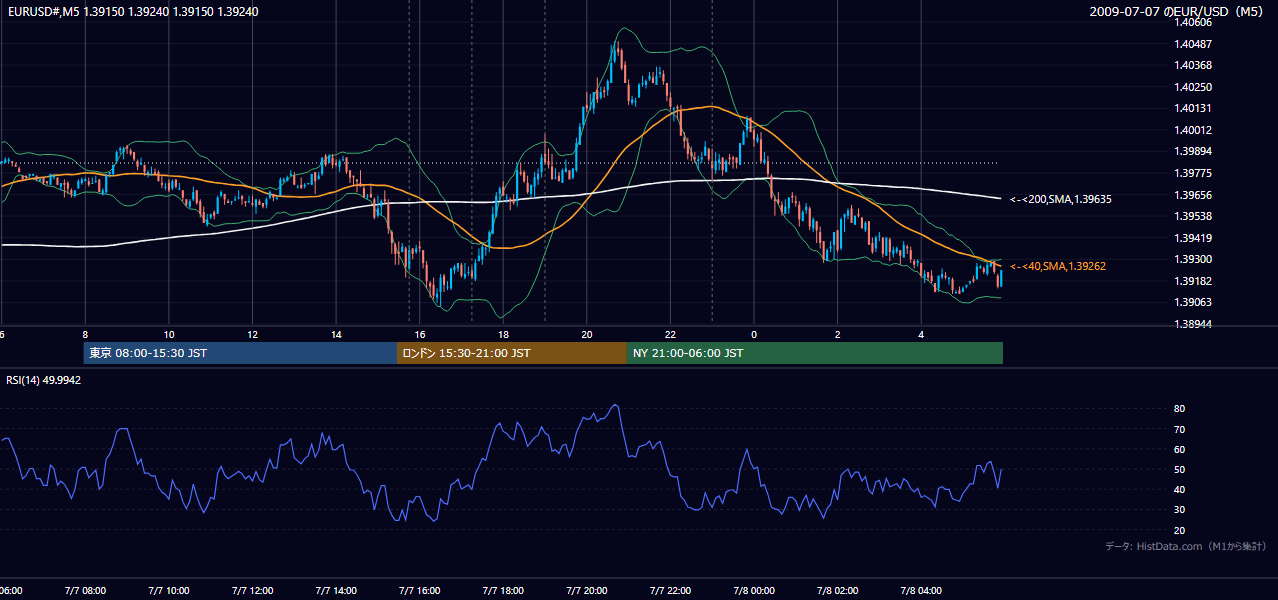Click price axis value 1.39538
The width and height of the screenshot is (1278, 600).
[1192, 216]
